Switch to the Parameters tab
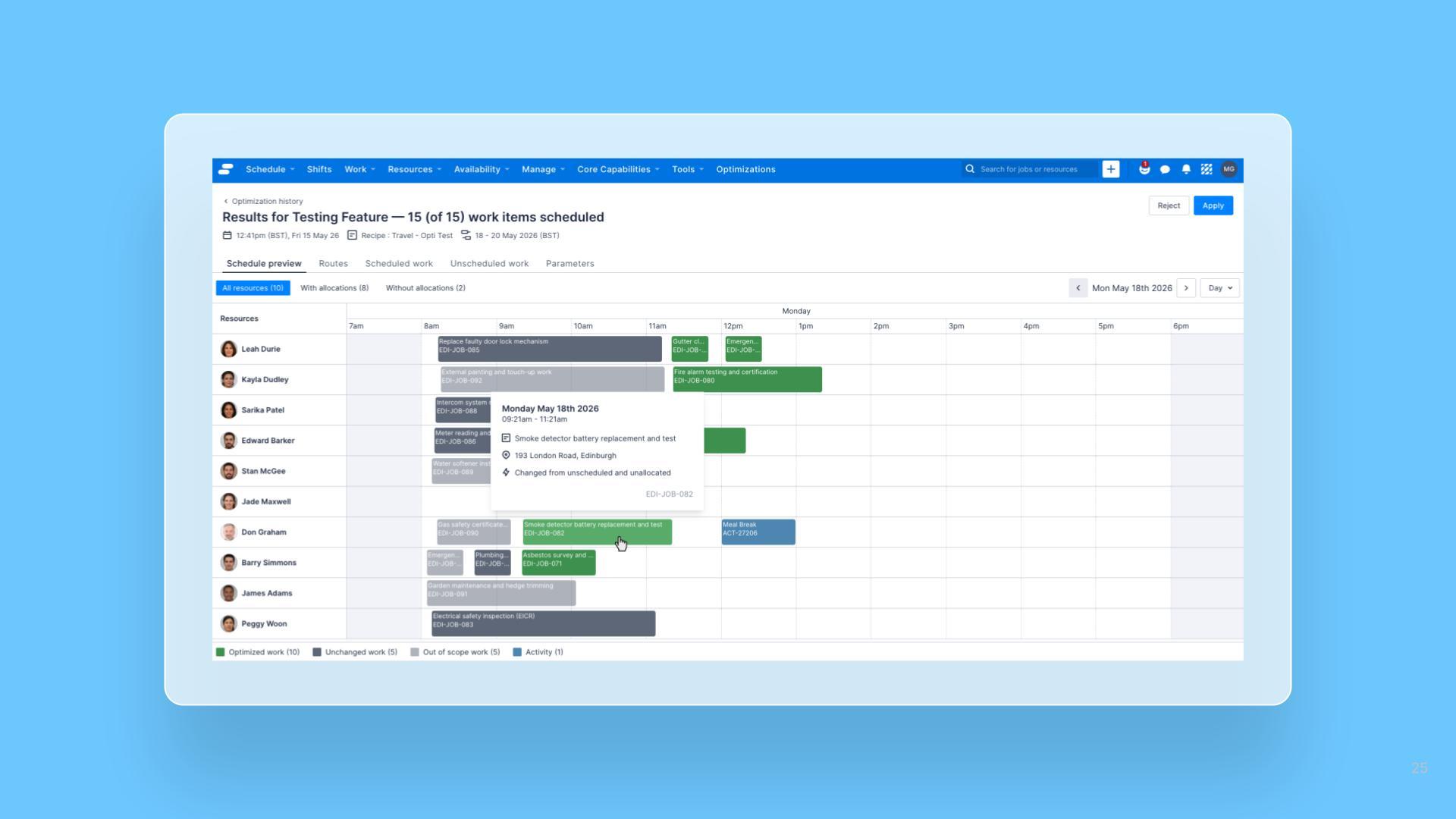Image resolution: width=1456 pixels, height=819 pixels. (x=570, y=264)
